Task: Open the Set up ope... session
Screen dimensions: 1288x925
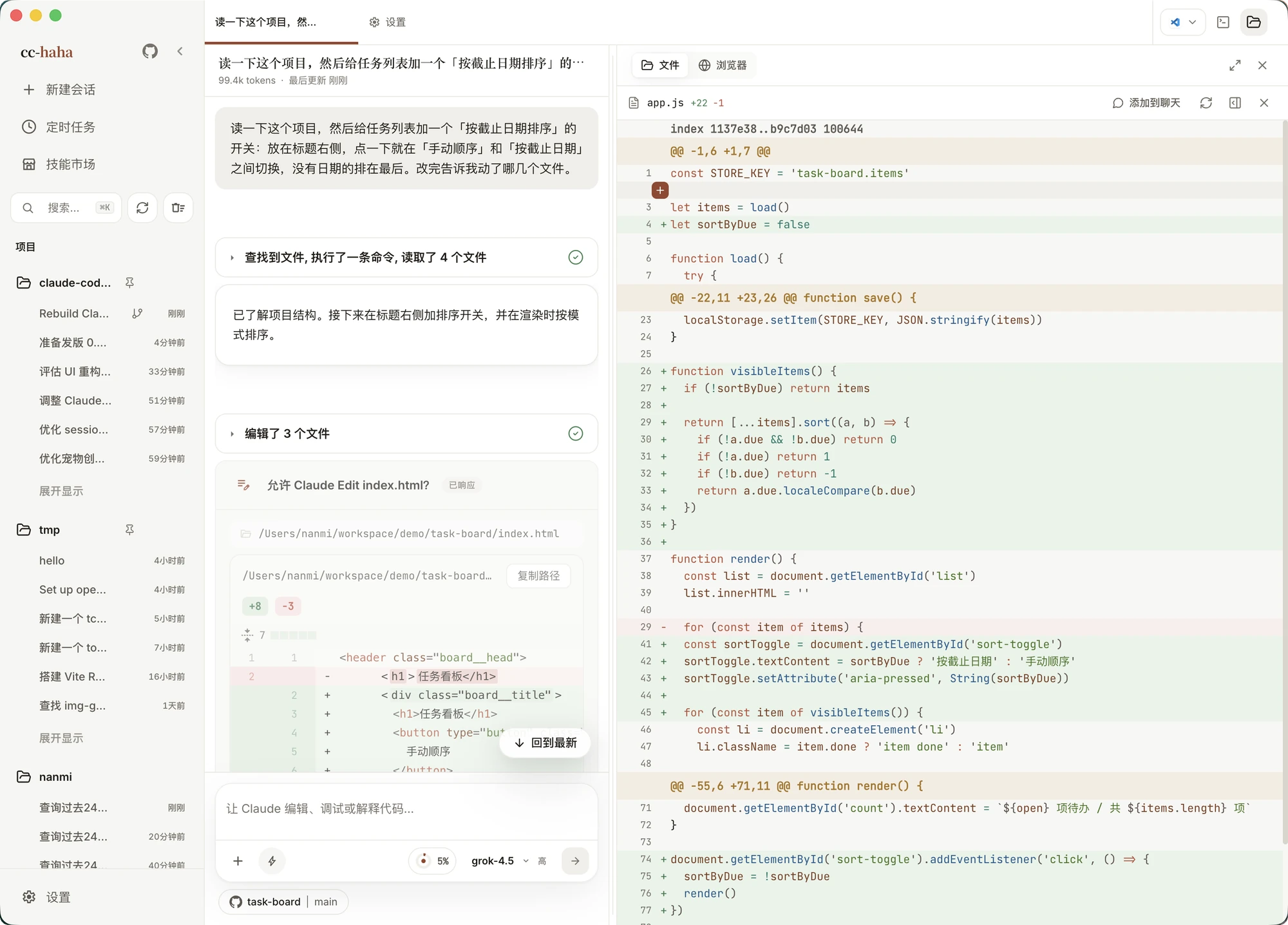Action: 111,589
